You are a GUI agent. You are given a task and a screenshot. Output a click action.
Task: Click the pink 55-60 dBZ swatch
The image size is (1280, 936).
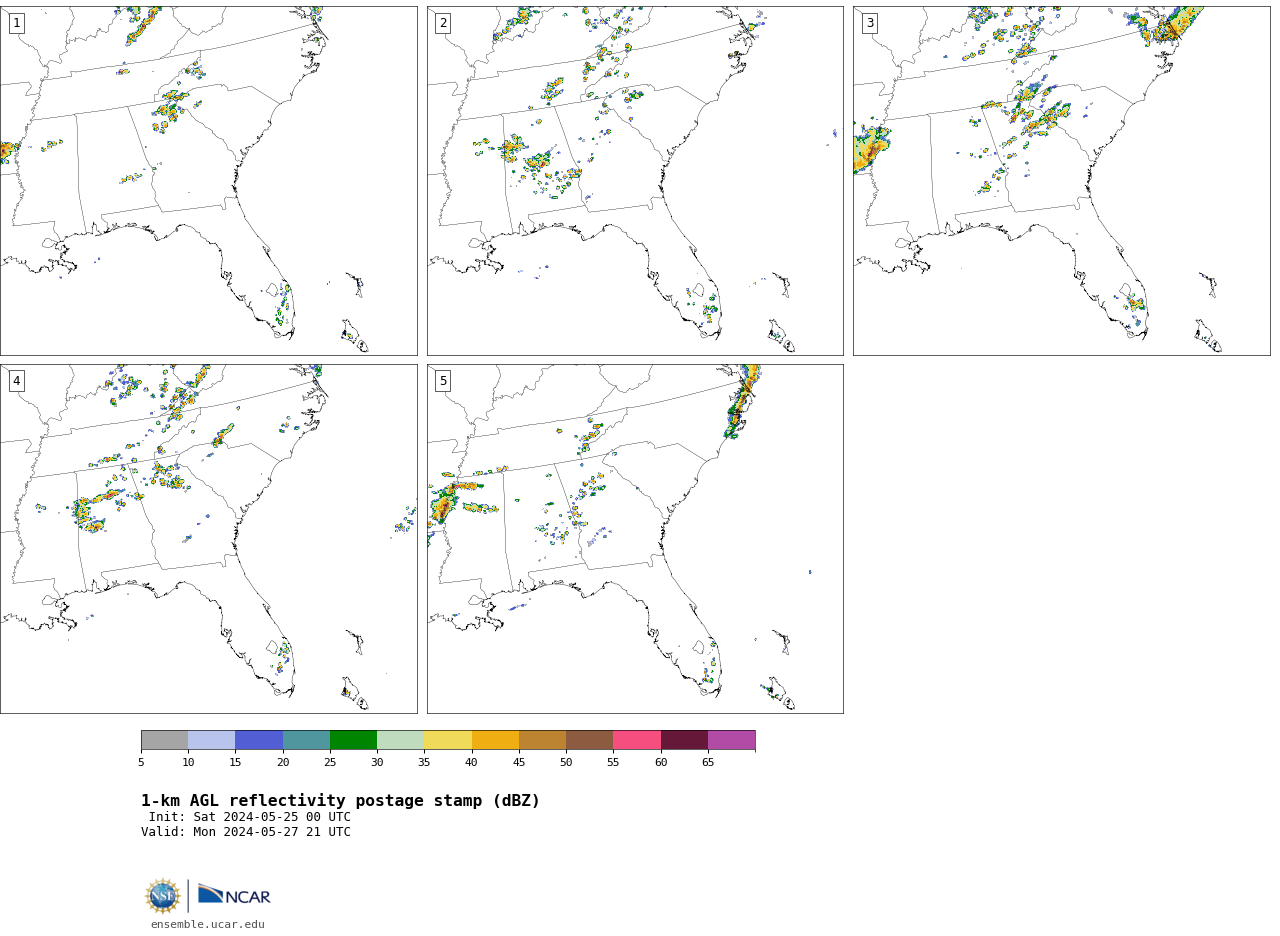click(637, 740)
